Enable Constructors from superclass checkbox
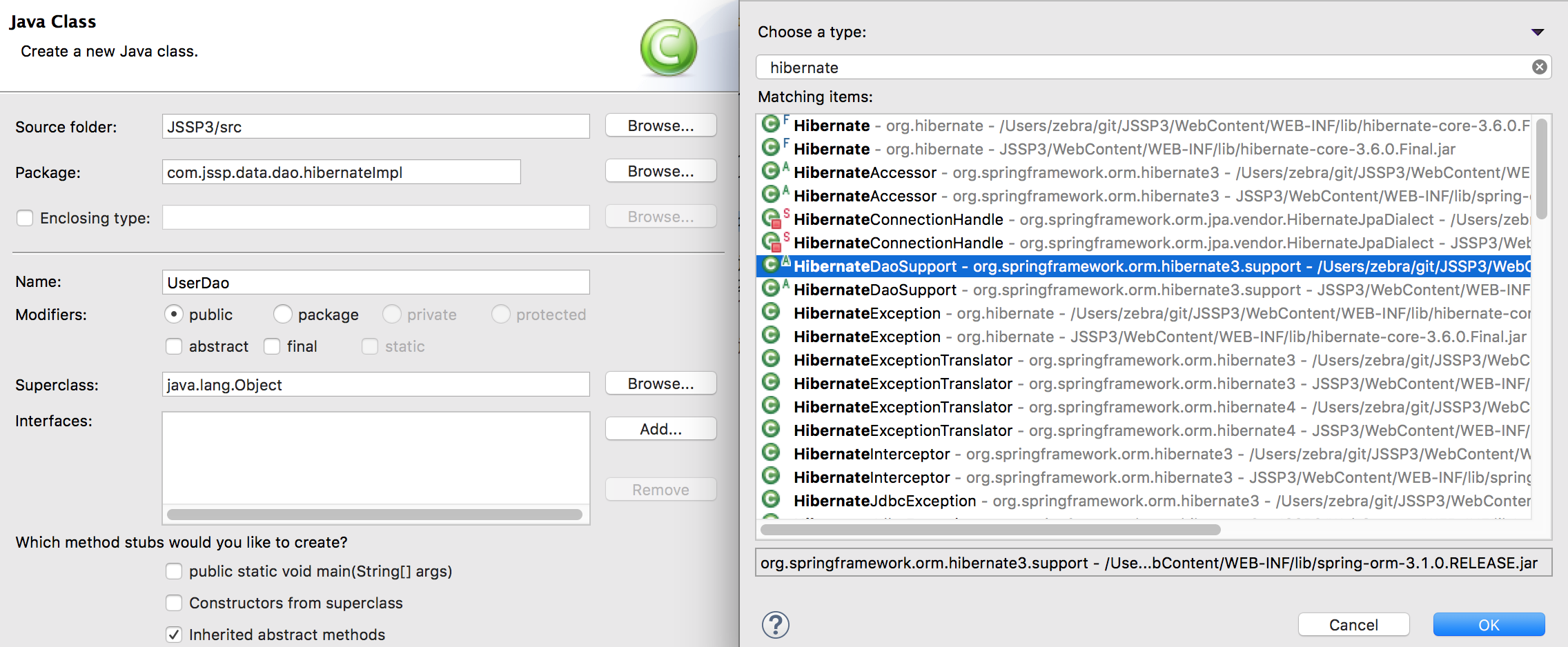Screen dimensions: 1568x647 coord(174,603)
